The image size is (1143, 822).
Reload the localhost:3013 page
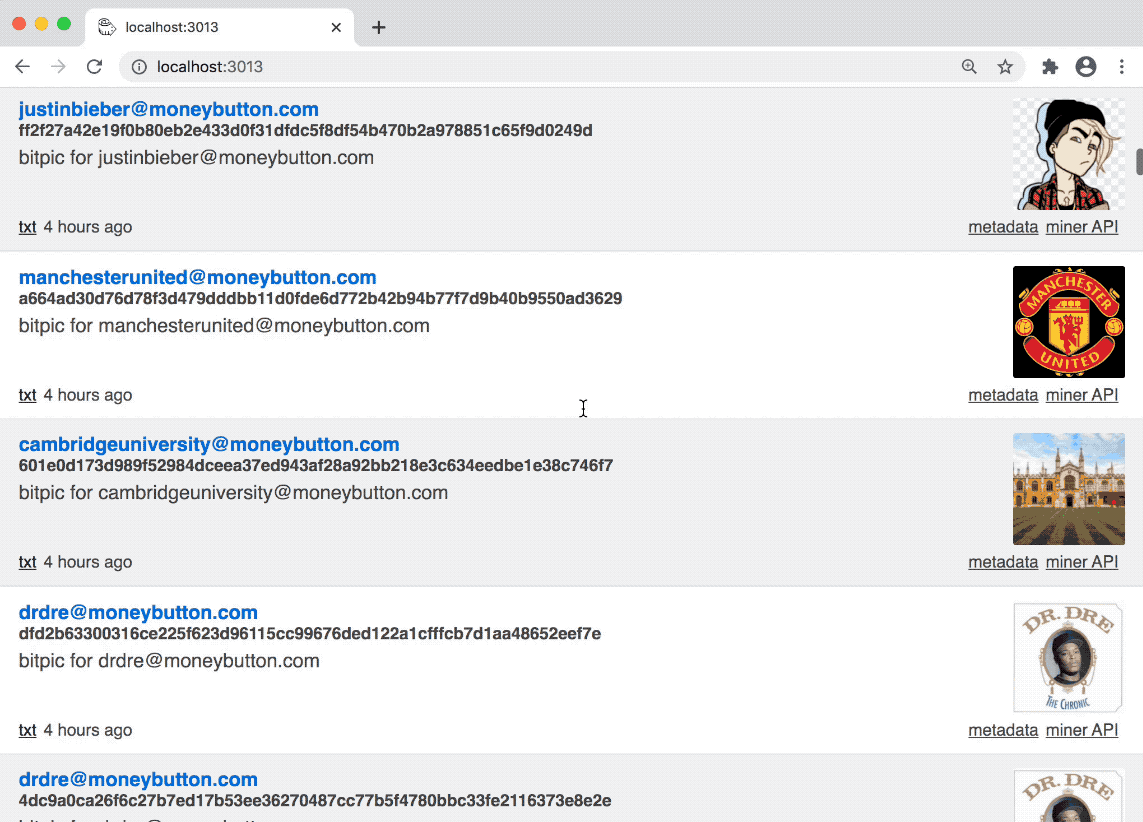94,66
